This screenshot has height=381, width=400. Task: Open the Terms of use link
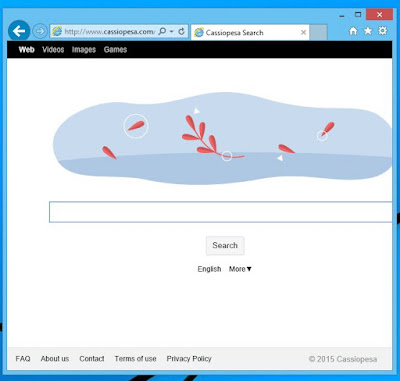click(135, 359)
